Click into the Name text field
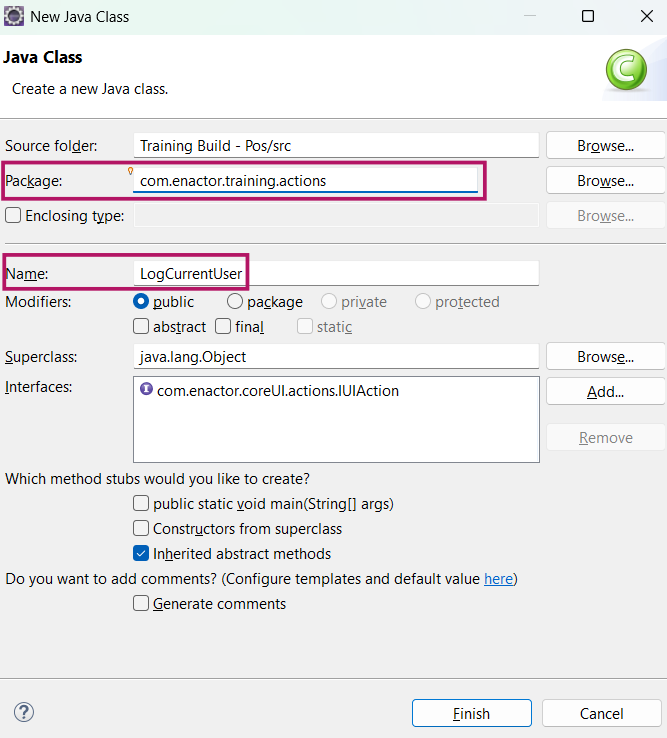This screenshot has height=738, width=667. (336, 273)
